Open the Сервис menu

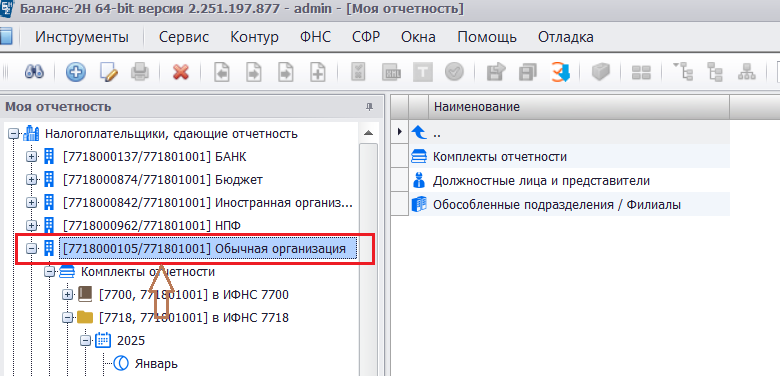click(184, 37)
